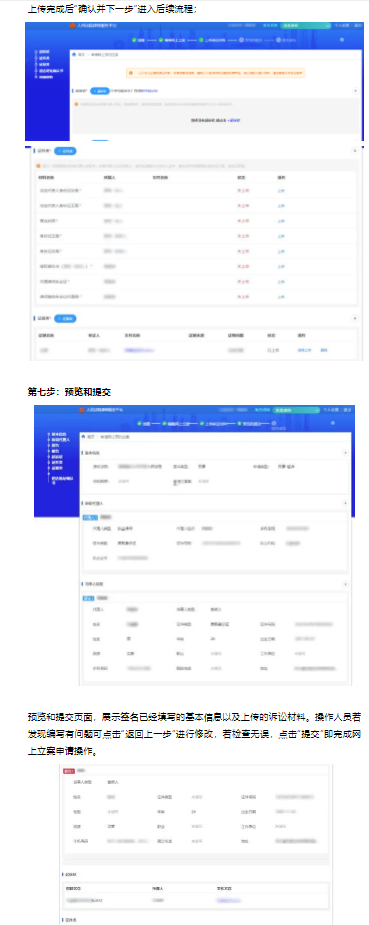Screen dimensions: 369x925
Task: Collapse the 证件表 section using its right-side arrow
Action: point(354,151)
